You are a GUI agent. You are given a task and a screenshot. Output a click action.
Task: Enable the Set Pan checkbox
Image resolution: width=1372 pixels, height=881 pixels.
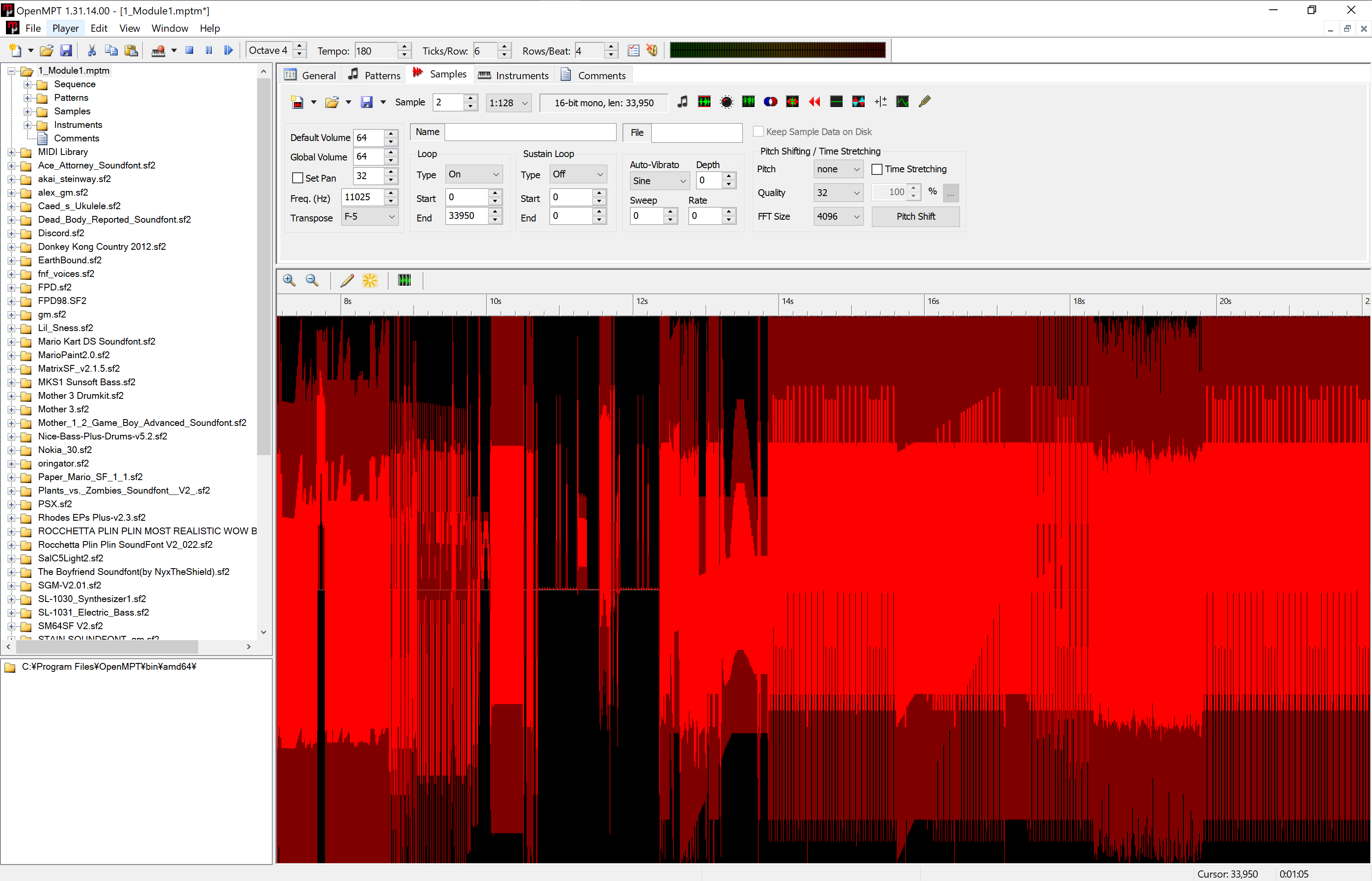(x=298, y=178)
